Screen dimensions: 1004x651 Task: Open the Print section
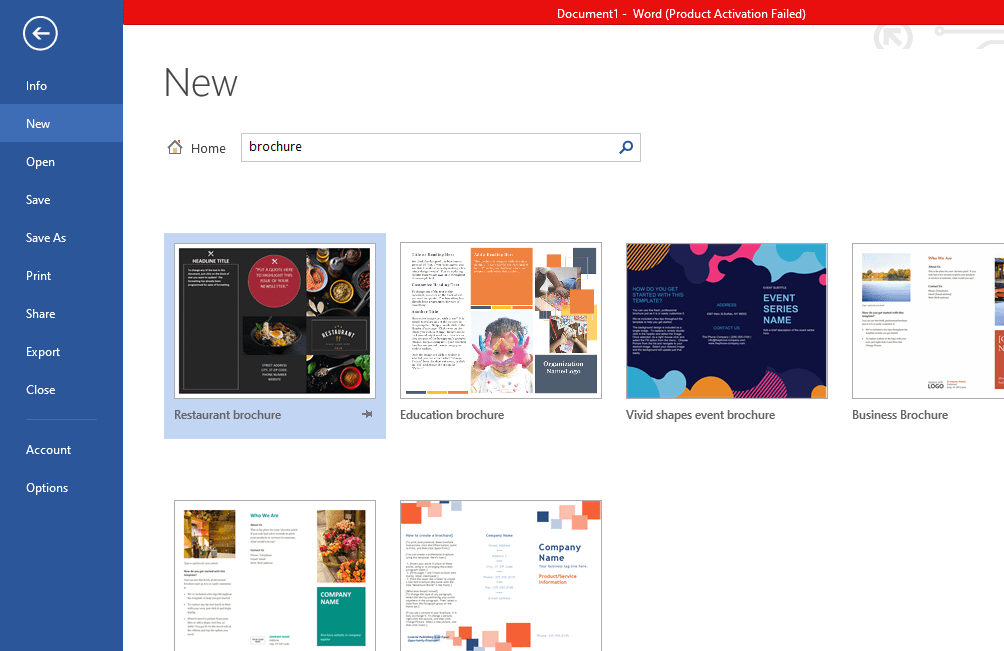point(38,275)
